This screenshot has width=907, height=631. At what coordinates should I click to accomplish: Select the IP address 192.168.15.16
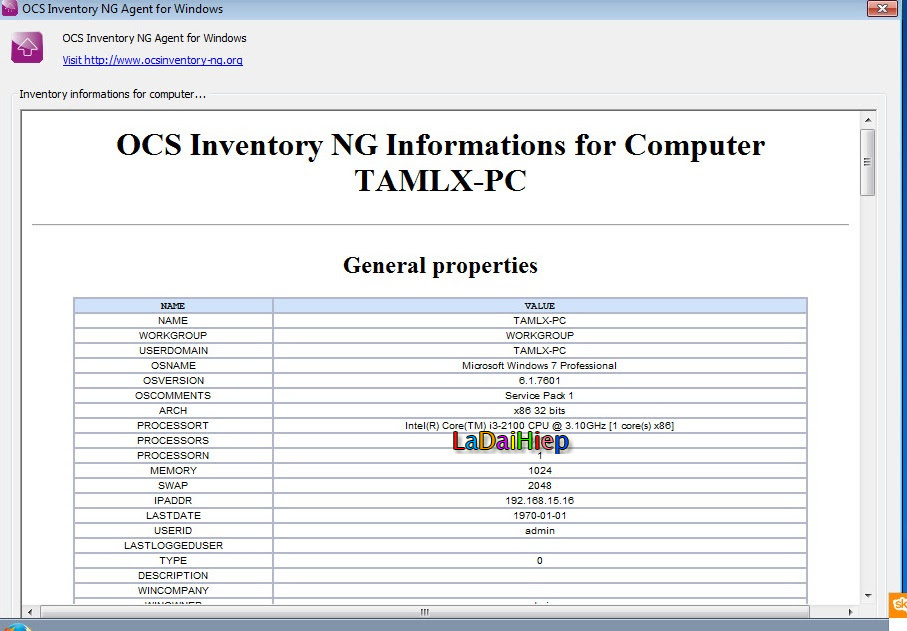click(x=540, y=501)
